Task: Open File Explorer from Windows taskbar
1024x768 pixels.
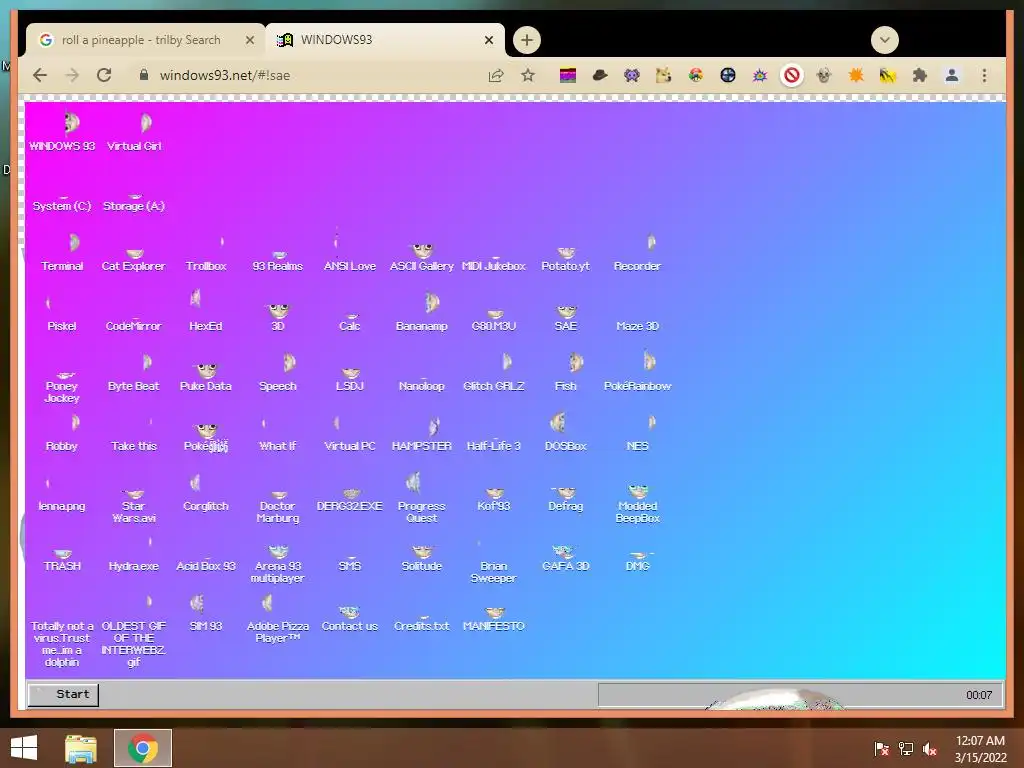Action: [x=81, y=748]
